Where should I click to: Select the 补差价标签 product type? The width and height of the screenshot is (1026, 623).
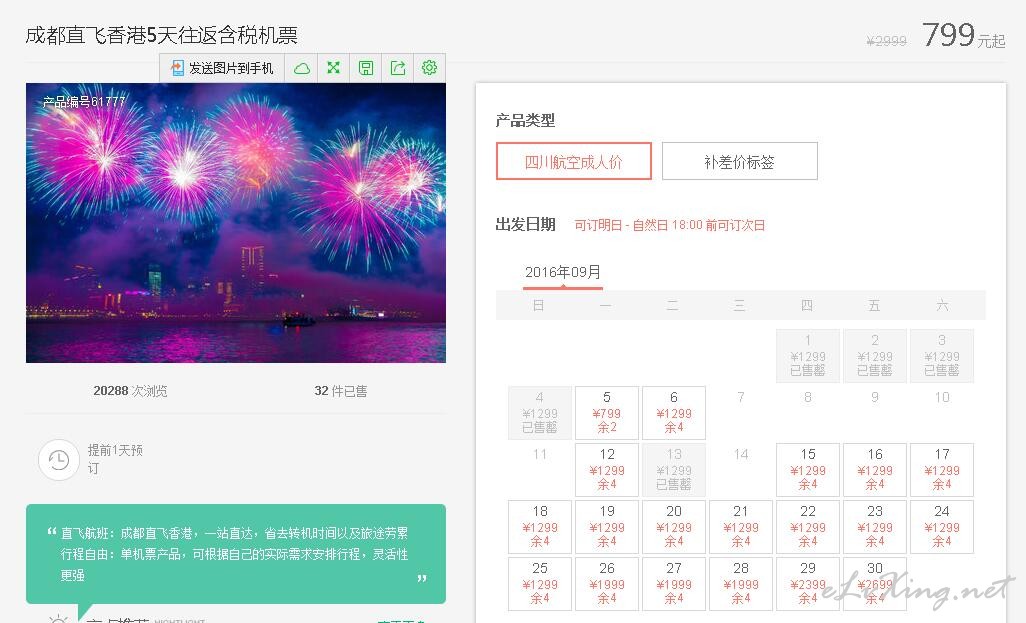point(739,161)
